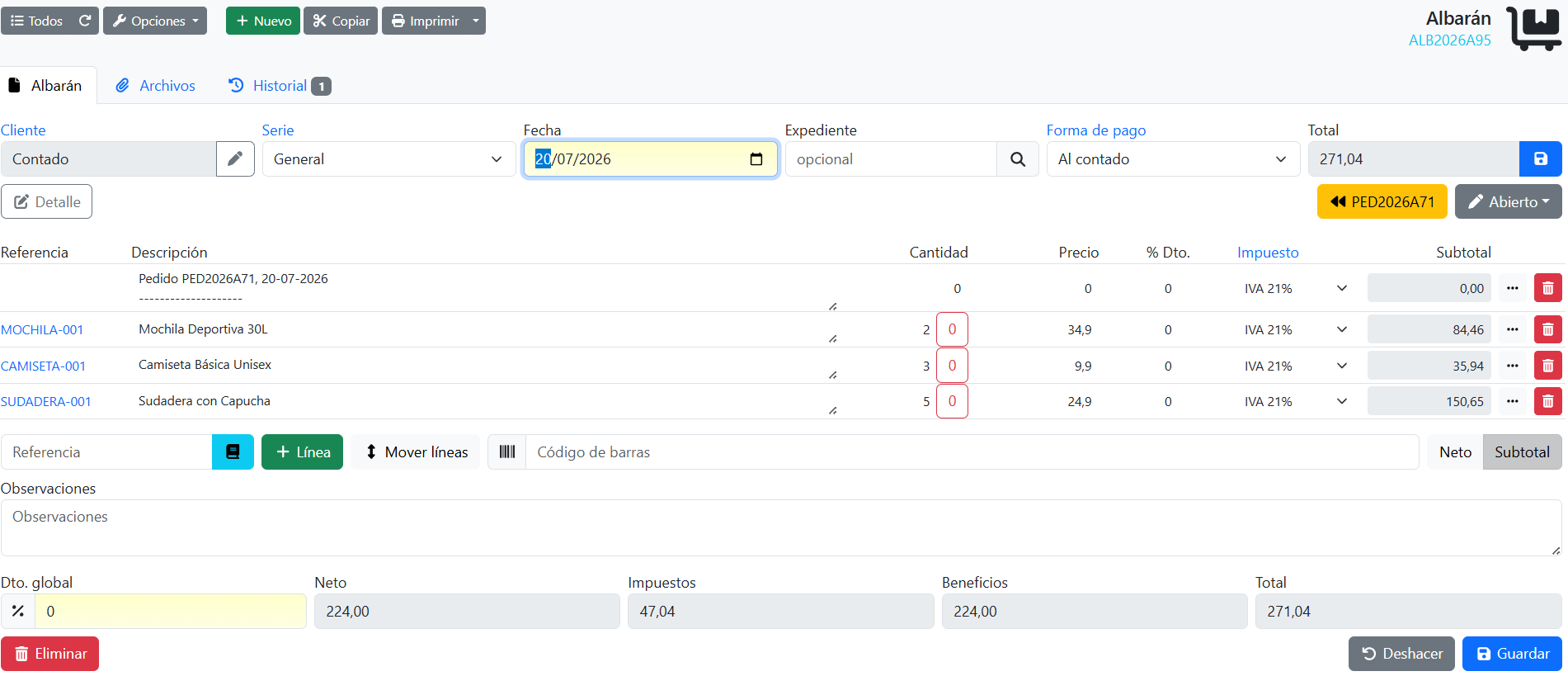Open the MOCHILA-001 reference link

pyautogui.click(x=42, y=329)
